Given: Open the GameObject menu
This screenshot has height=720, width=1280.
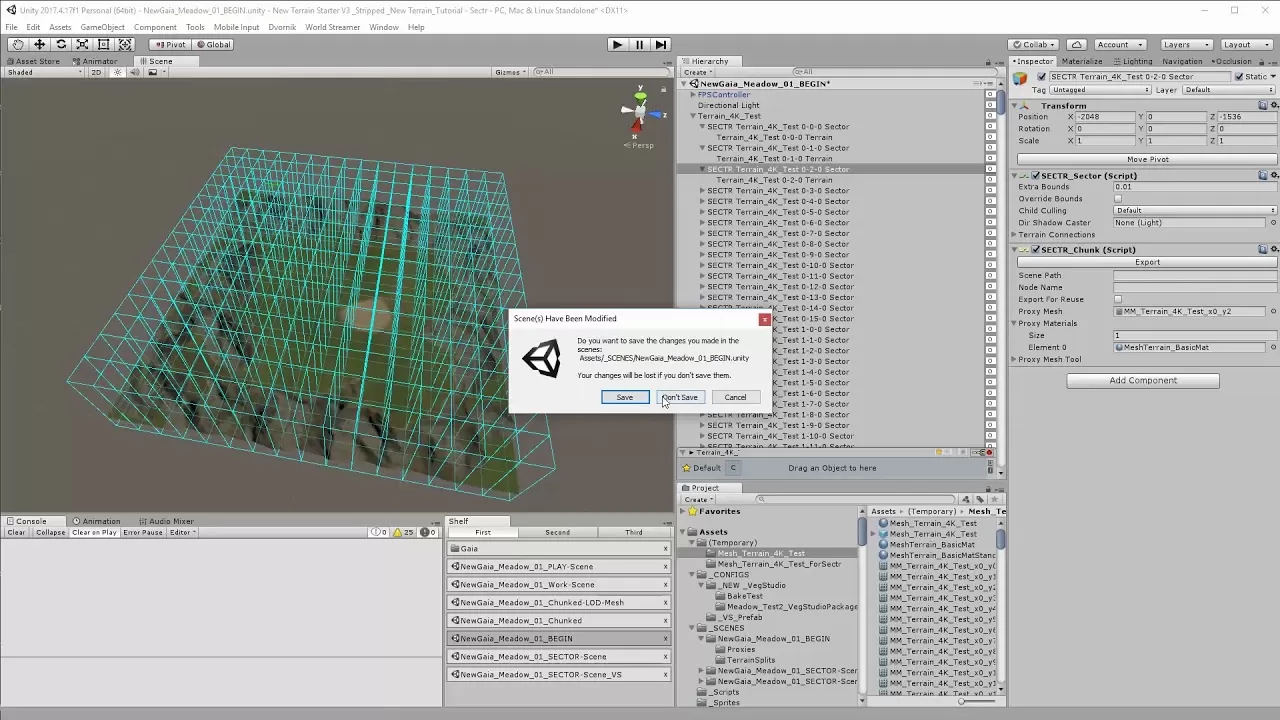Looking at the screenshot, I should pyautogui.click(x=102, y=27).
